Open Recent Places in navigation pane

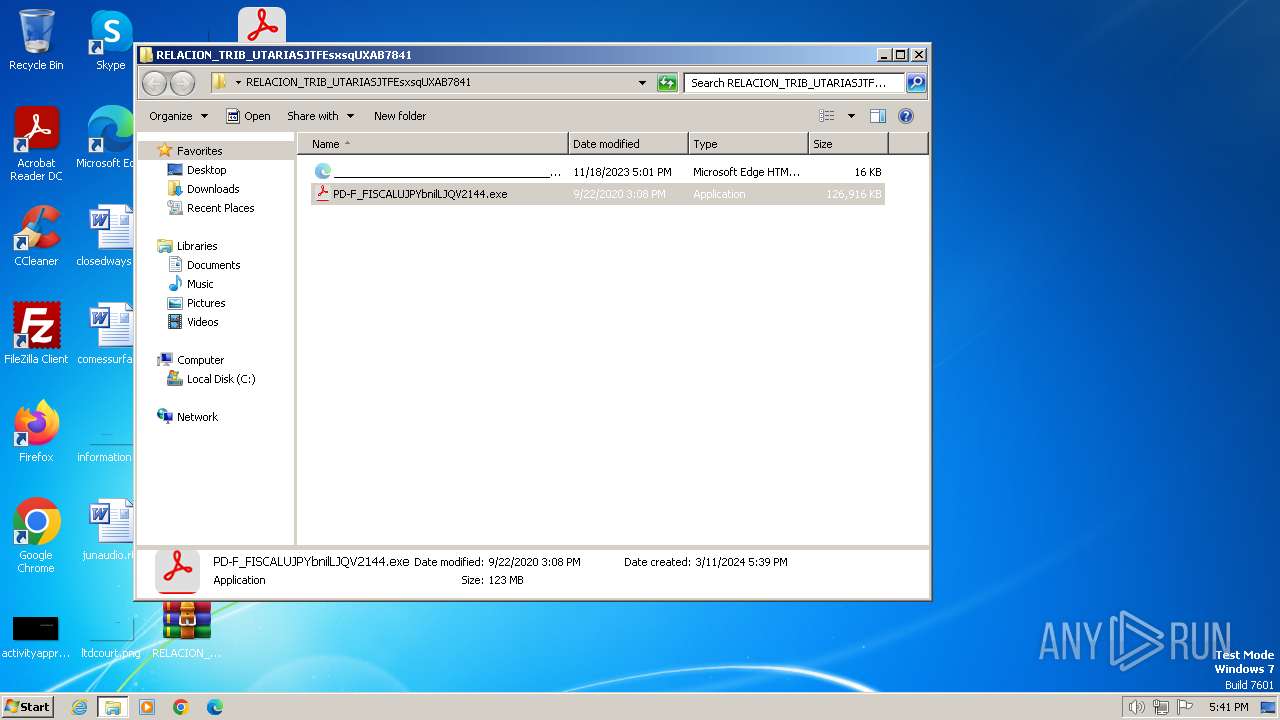[x=220, y=208]
